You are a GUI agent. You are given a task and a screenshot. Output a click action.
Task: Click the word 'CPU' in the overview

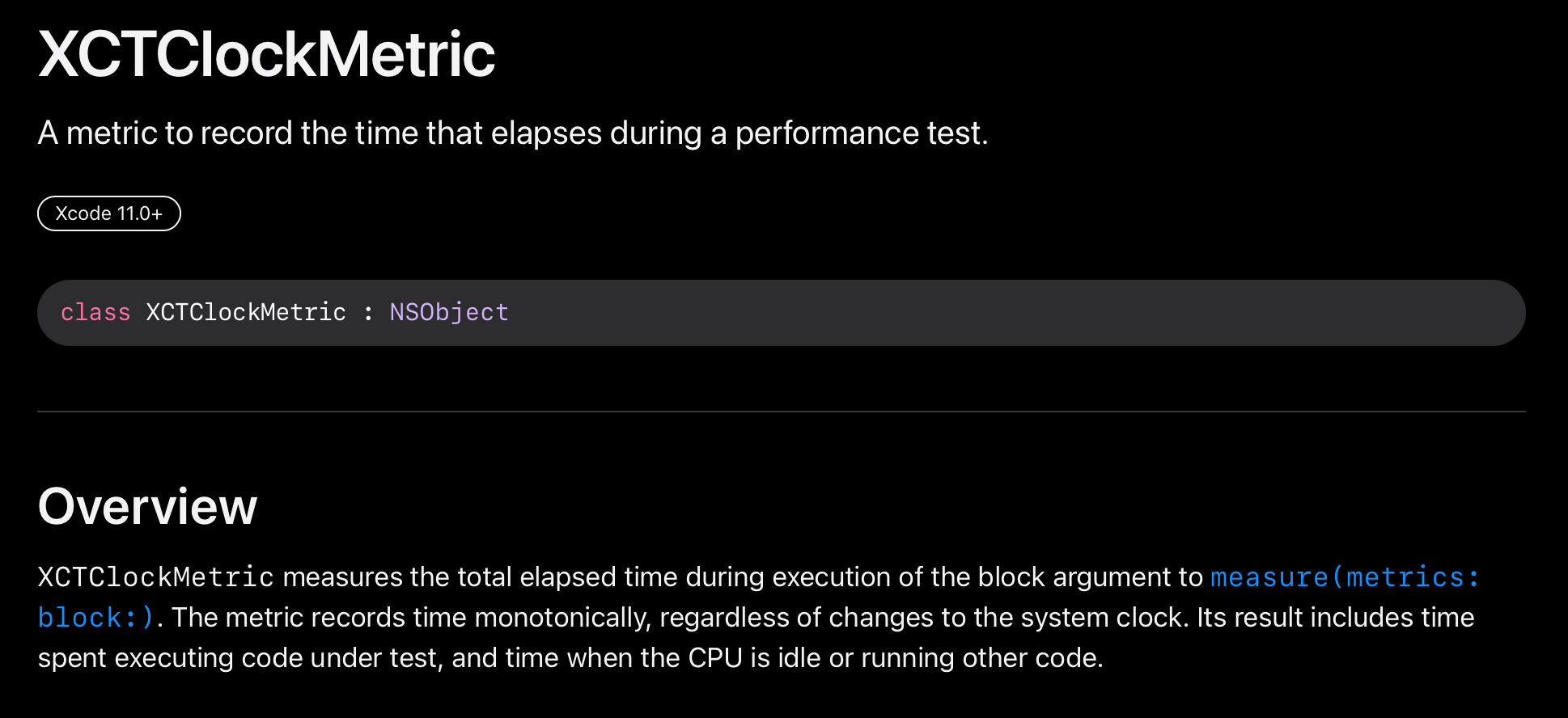(714, 658)
